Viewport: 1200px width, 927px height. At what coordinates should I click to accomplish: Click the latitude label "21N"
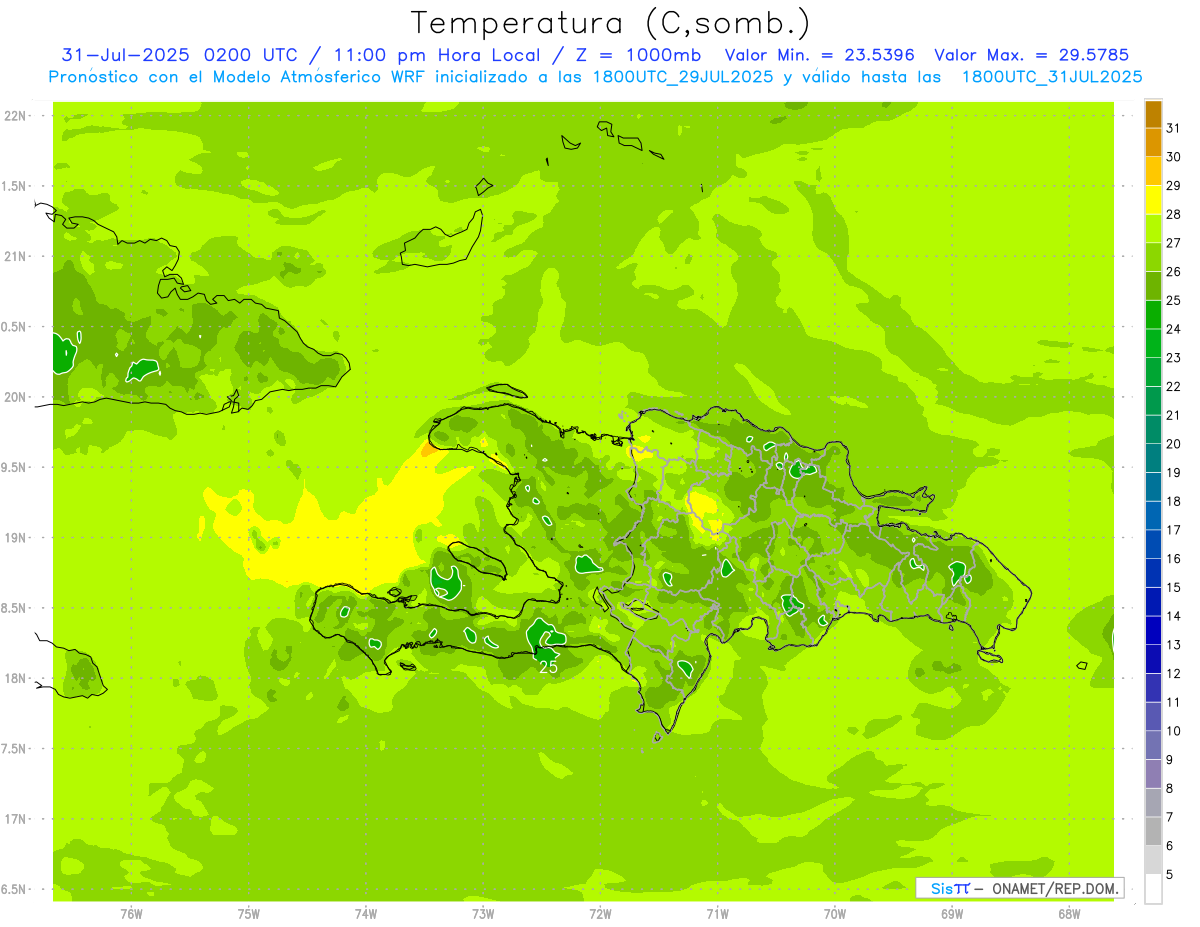[x=17, y=257]
